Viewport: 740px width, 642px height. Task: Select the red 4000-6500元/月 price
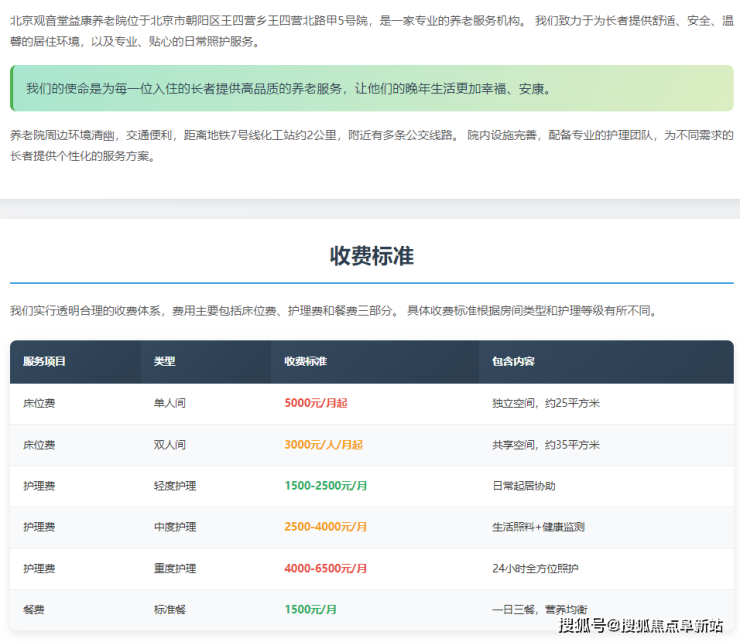(325, 568)
